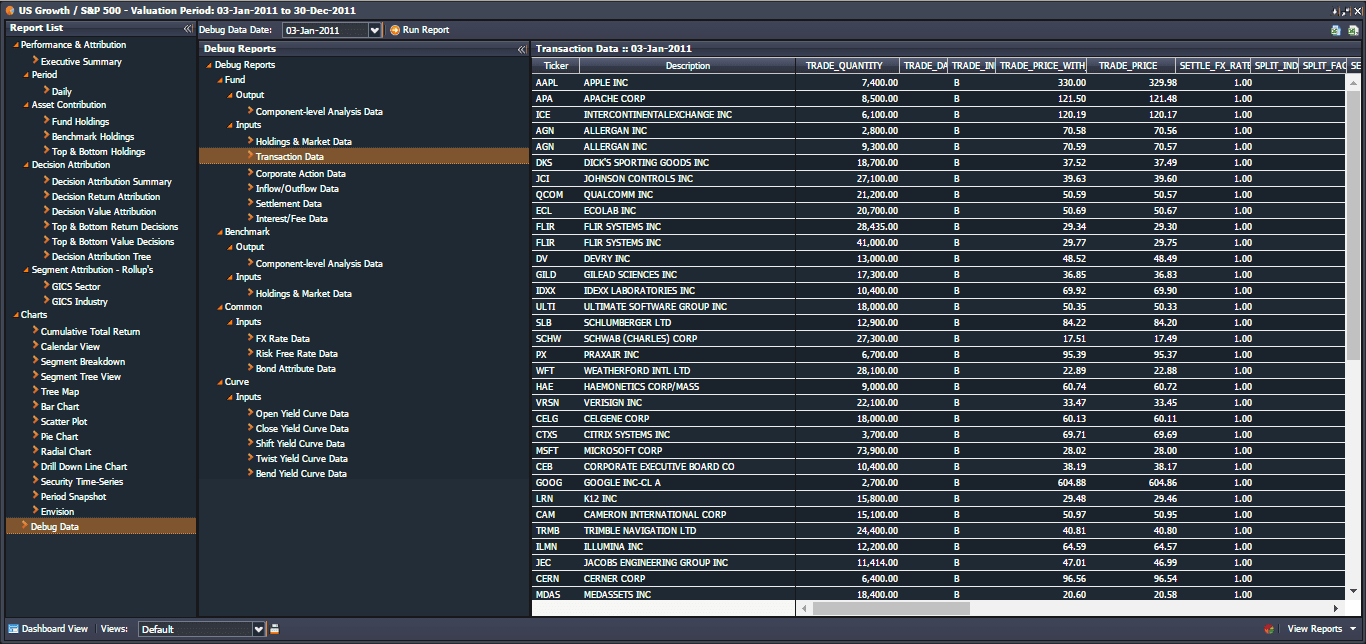
Task: Open Decision Attribution Tree
Action: point(102,257)
